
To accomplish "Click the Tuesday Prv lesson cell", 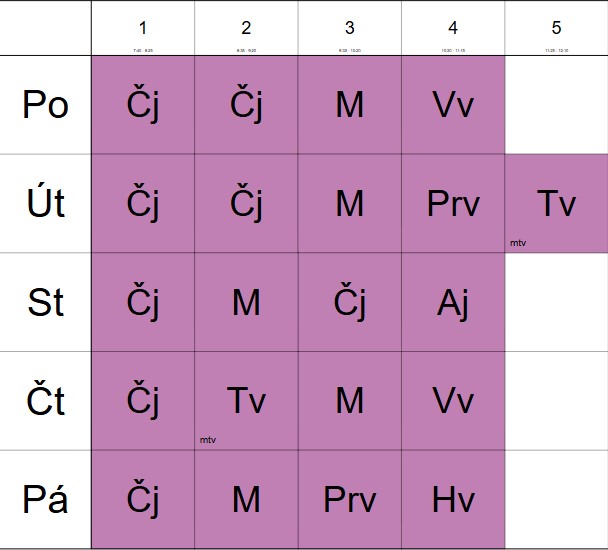I will tap(453, 203).
